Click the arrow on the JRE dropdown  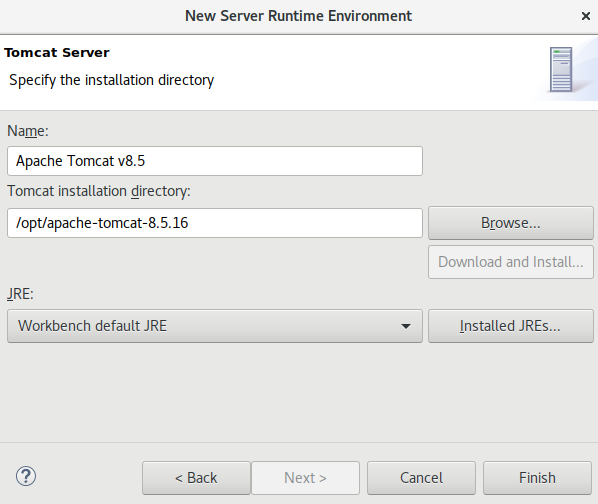point(406,326)
